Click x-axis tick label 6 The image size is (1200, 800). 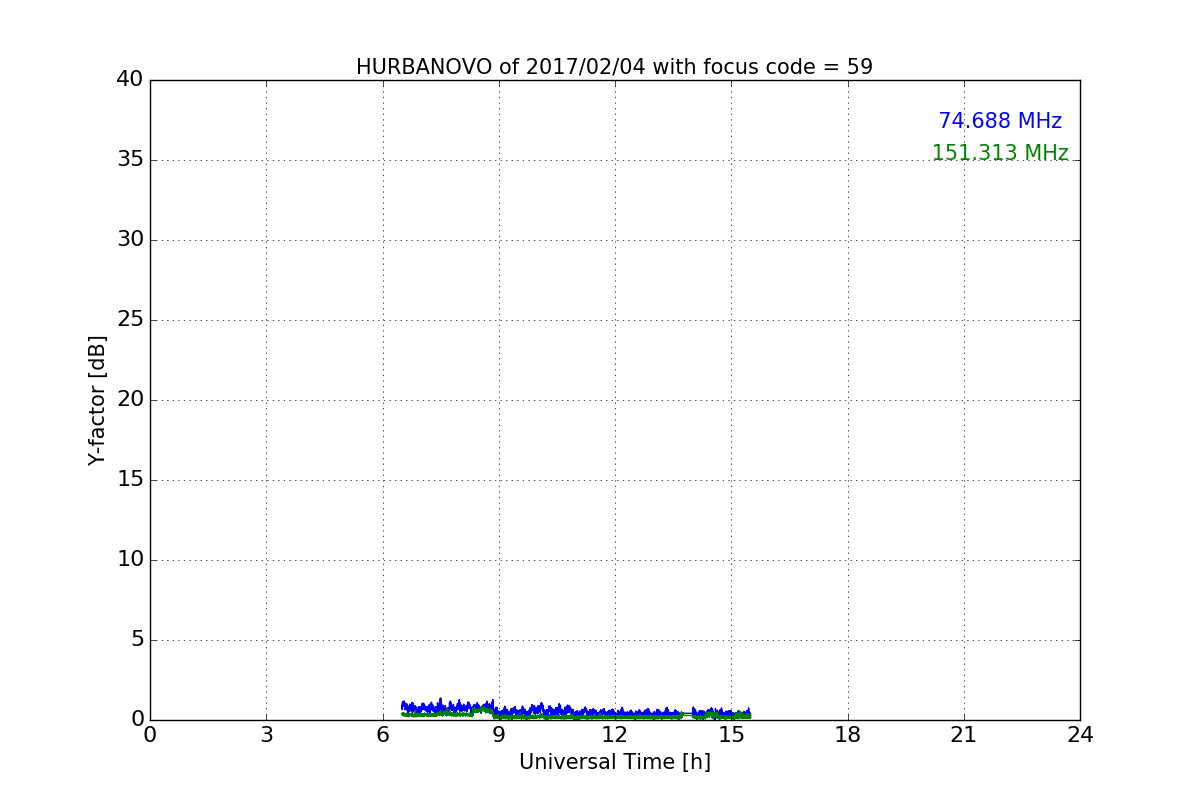click(383, 735)
